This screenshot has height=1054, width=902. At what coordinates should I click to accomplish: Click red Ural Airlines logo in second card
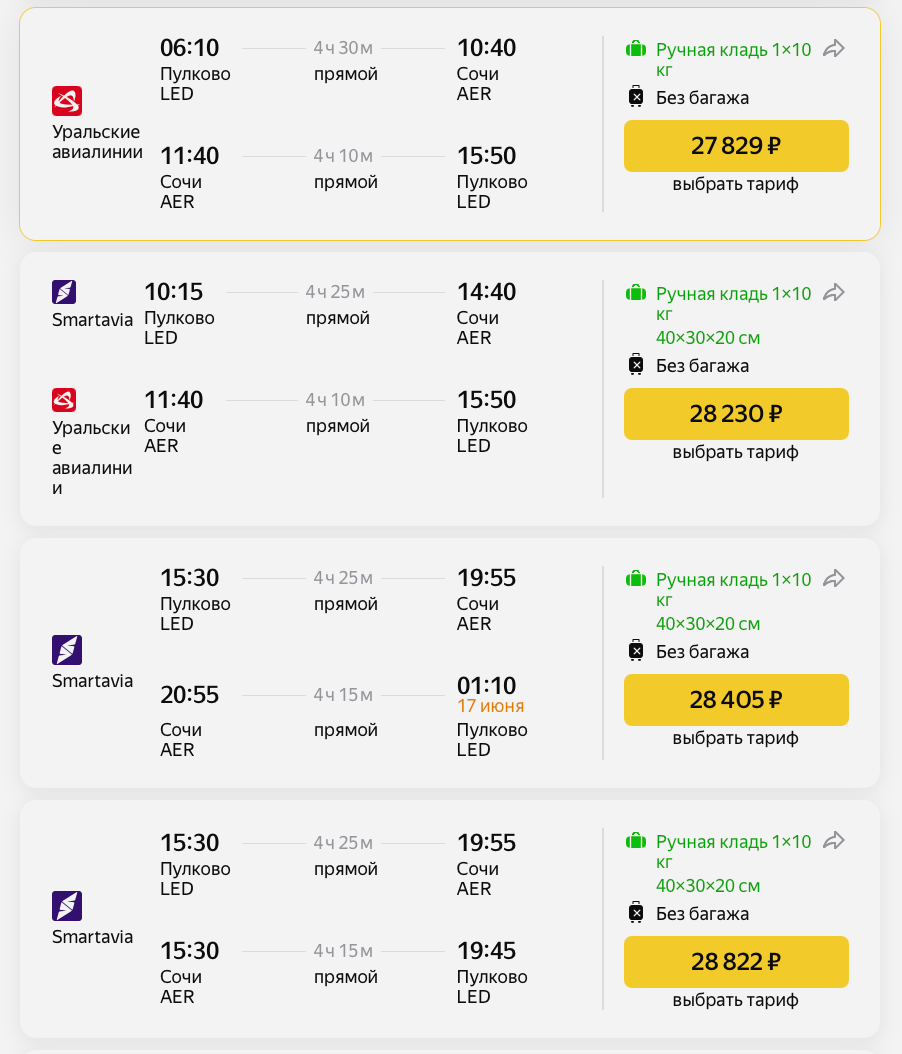coord(64,400)
